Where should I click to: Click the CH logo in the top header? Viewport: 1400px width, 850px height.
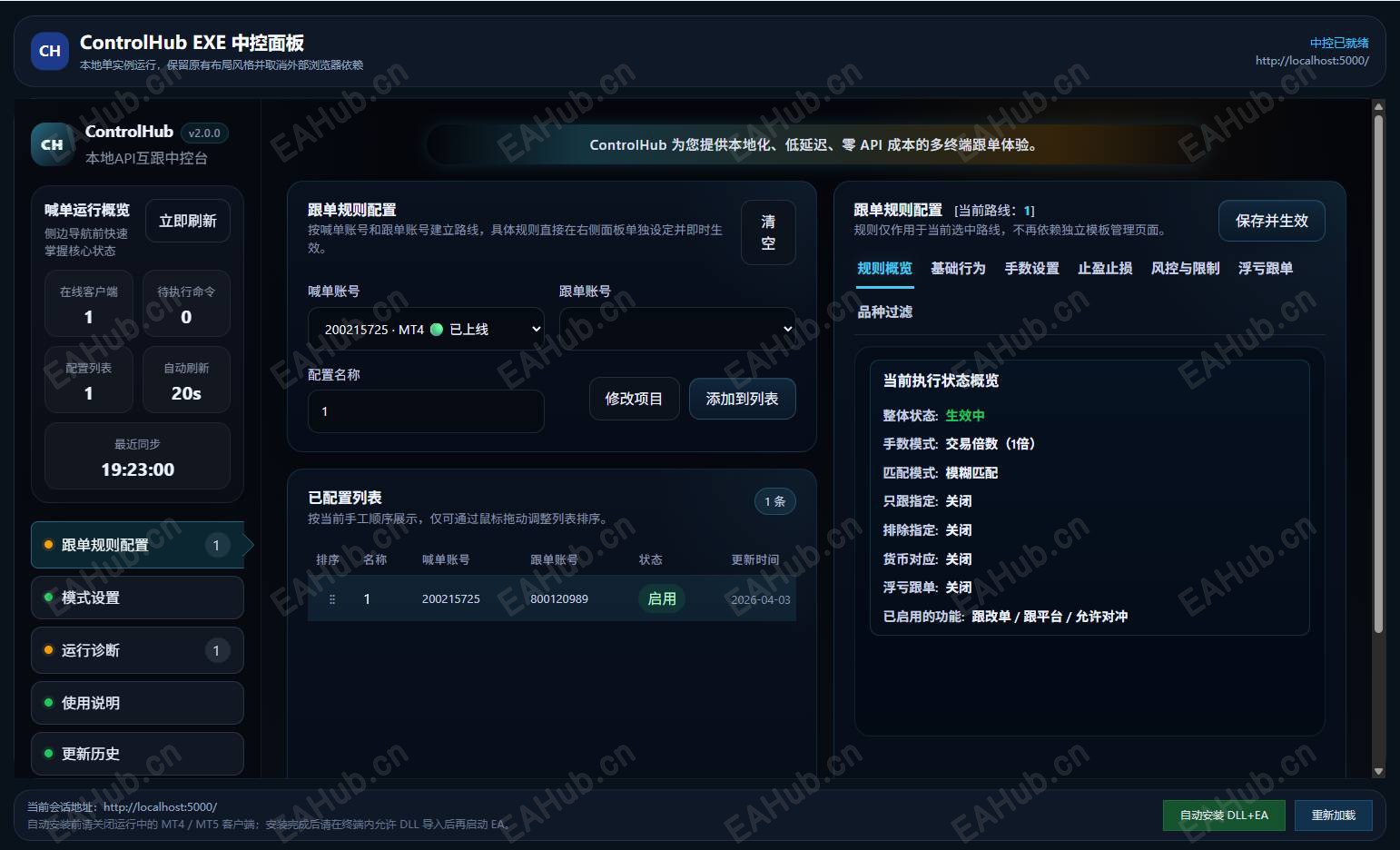(50, 51)
